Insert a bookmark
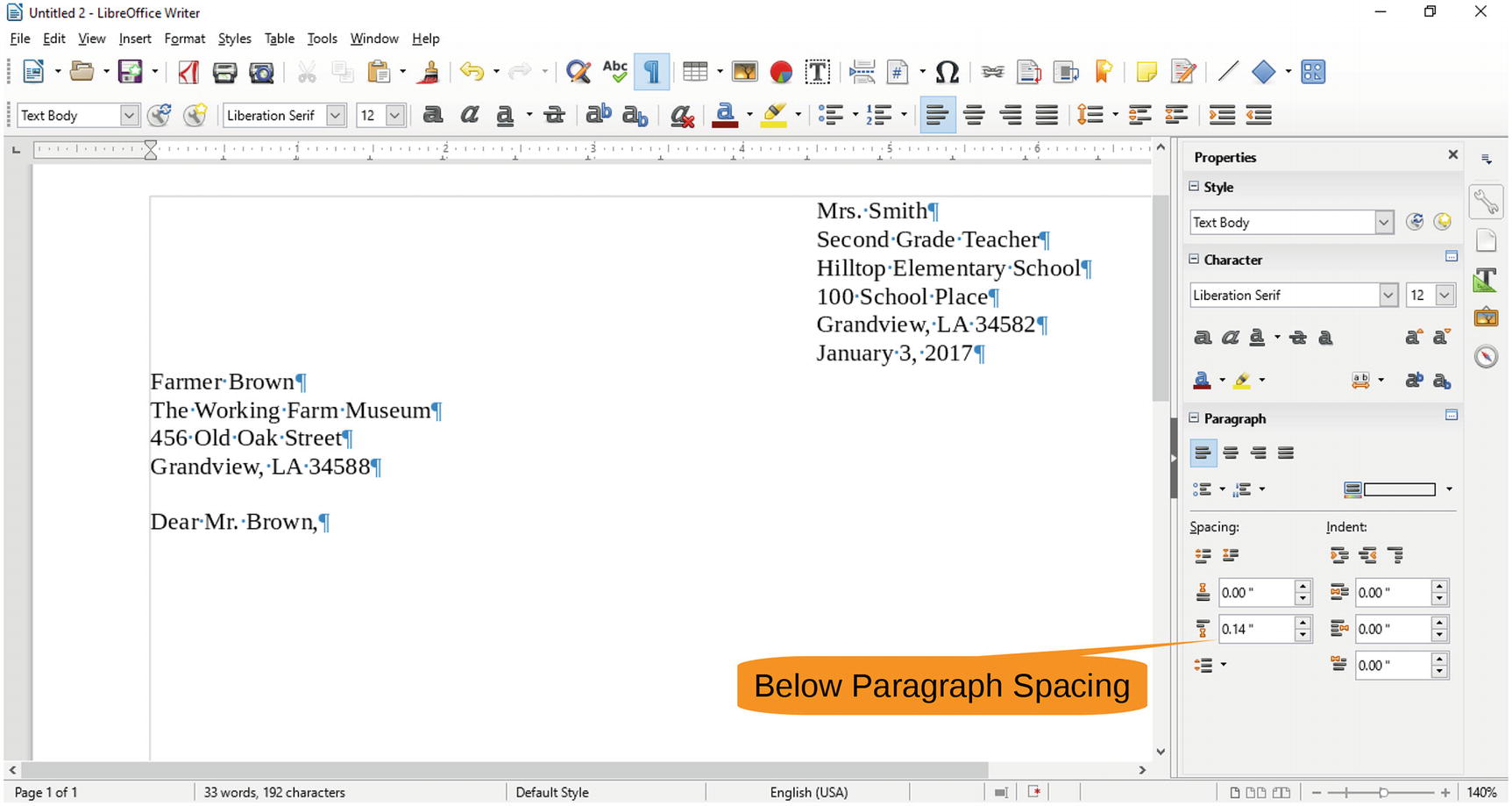This screenshot has width=1512, height=806. tap(1104, 72)
